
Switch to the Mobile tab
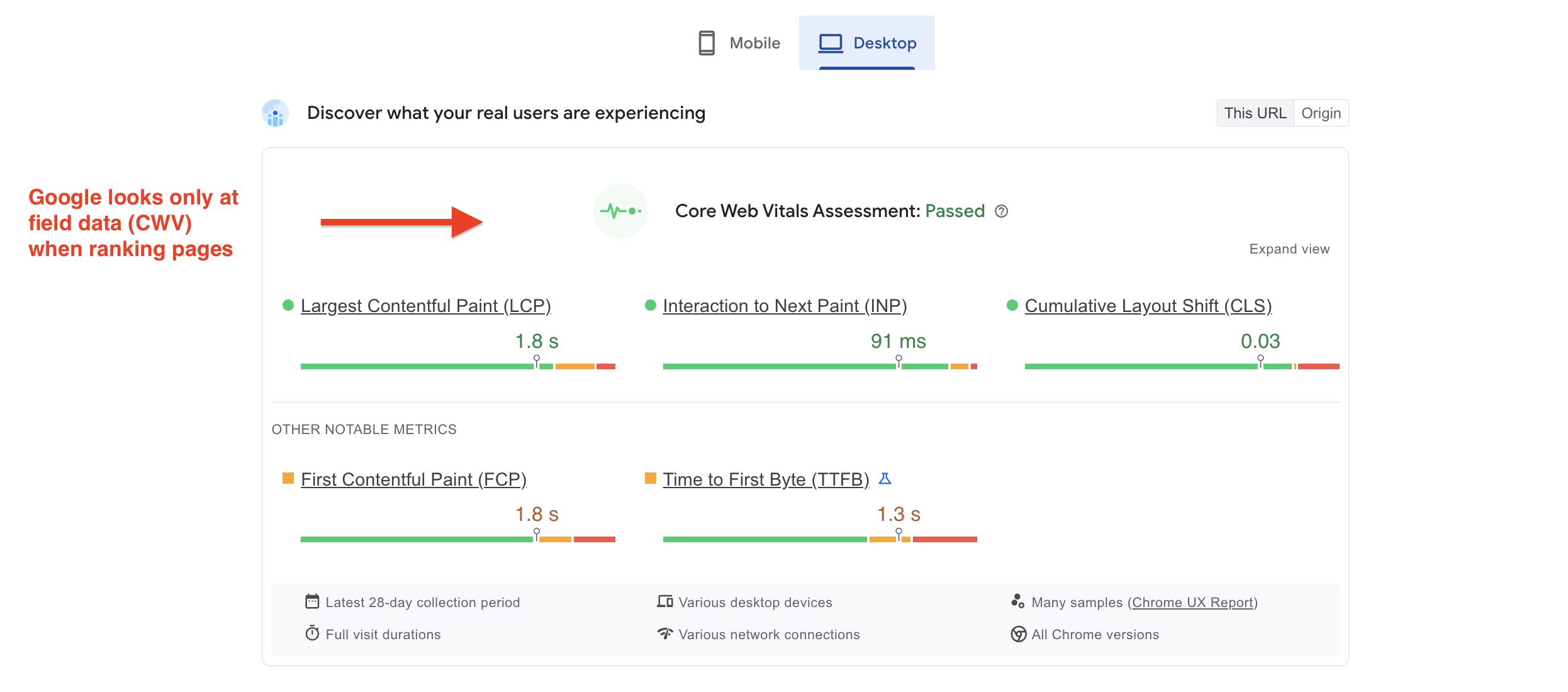[x=739, y=43]
